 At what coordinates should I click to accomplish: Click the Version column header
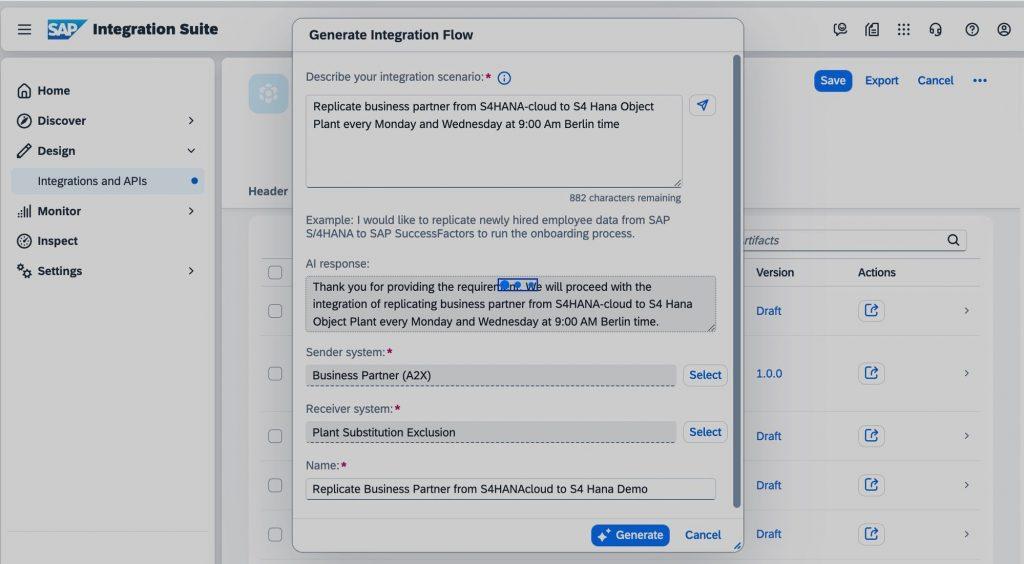(x=775, y=272)
